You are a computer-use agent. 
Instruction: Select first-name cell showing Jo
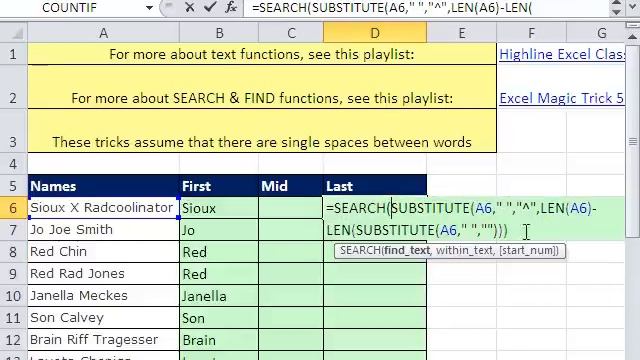219,230
